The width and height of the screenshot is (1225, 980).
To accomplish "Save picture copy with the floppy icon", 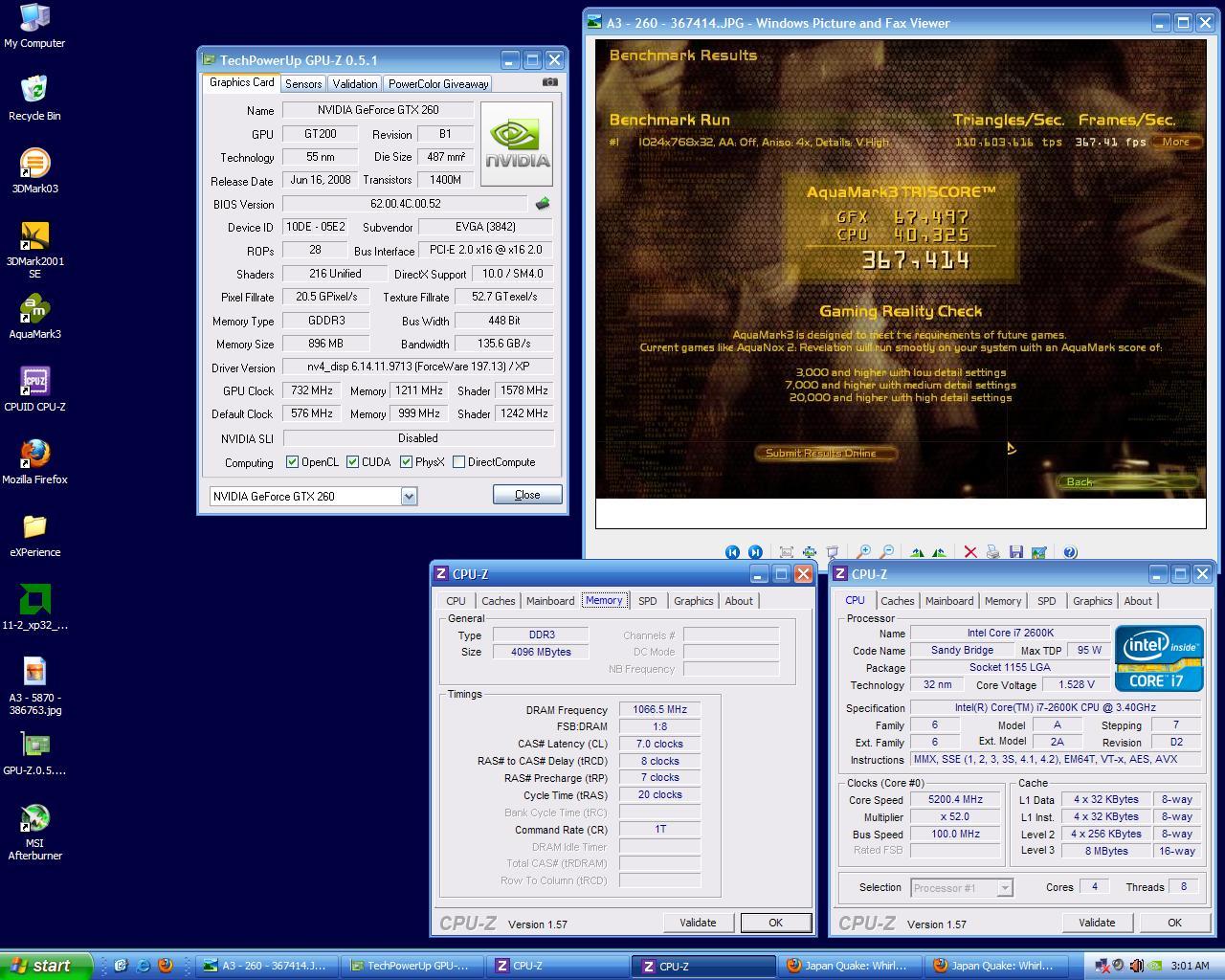I will [1015, 552].
